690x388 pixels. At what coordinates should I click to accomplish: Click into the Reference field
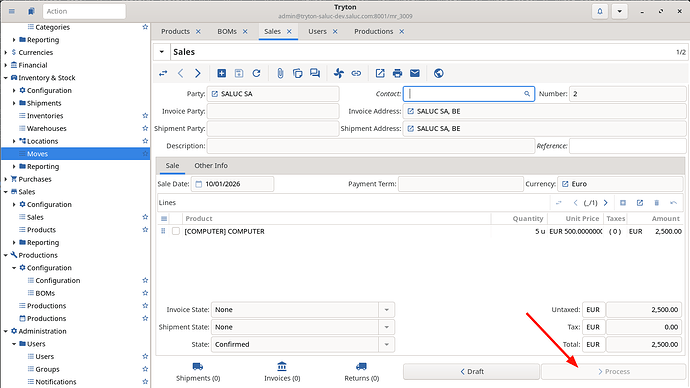(x=627, y=146)
